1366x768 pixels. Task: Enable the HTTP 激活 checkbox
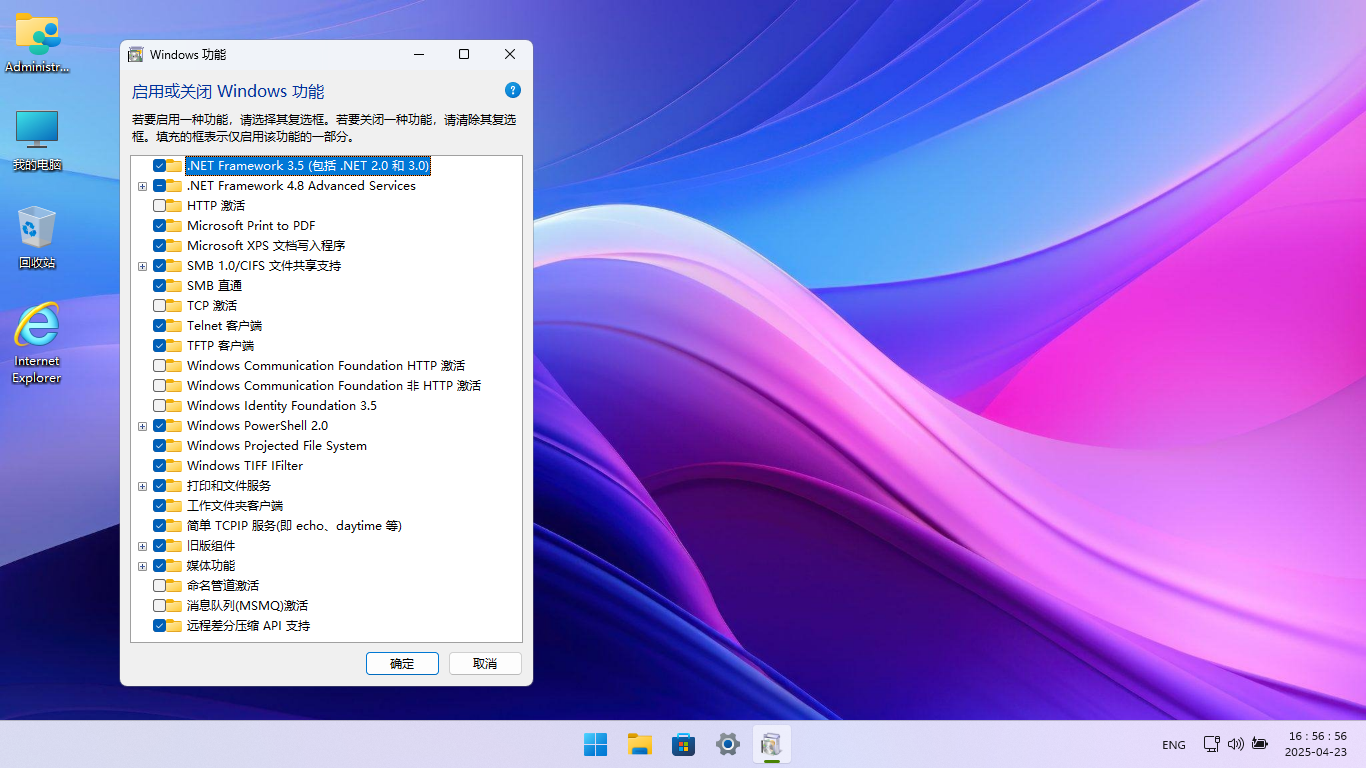[x=159, y=205]
